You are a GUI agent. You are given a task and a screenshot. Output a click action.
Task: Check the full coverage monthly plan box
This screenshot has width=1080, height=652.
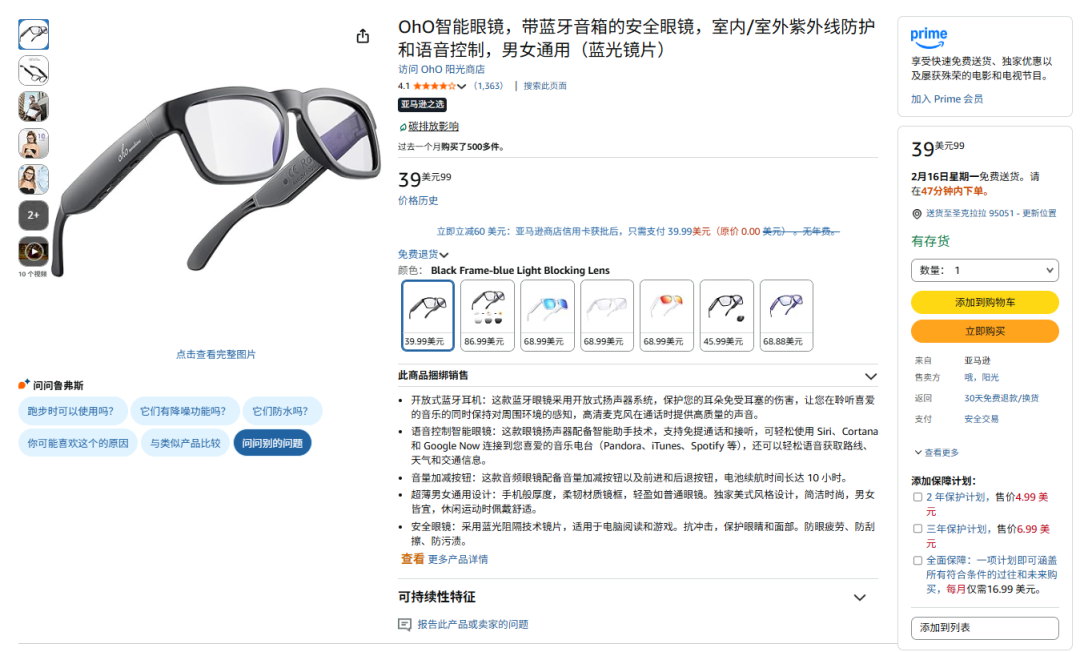(x=917, y=560)
